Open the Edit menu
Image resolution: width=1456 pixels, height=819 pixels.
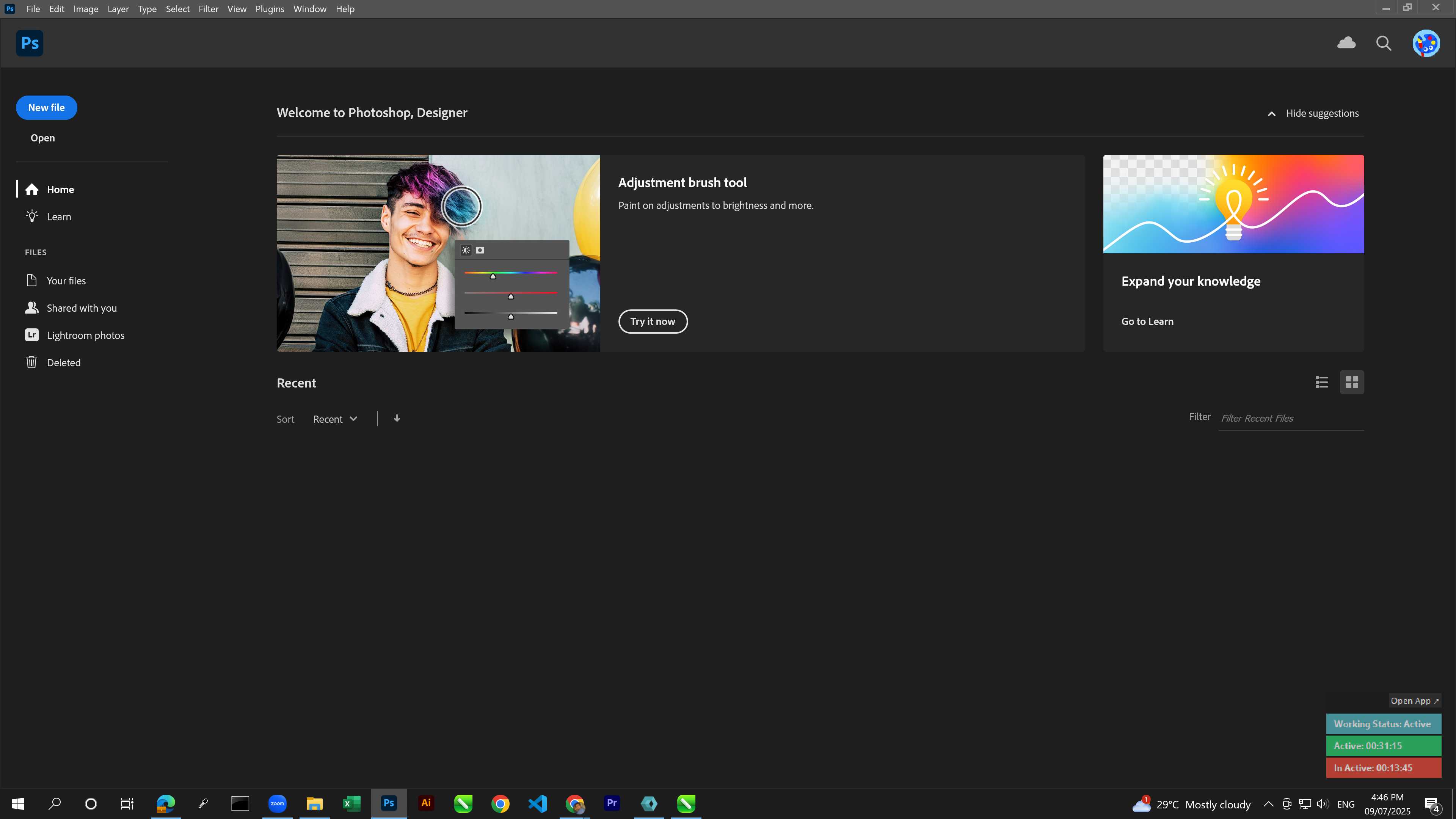(x=56, y=9)
